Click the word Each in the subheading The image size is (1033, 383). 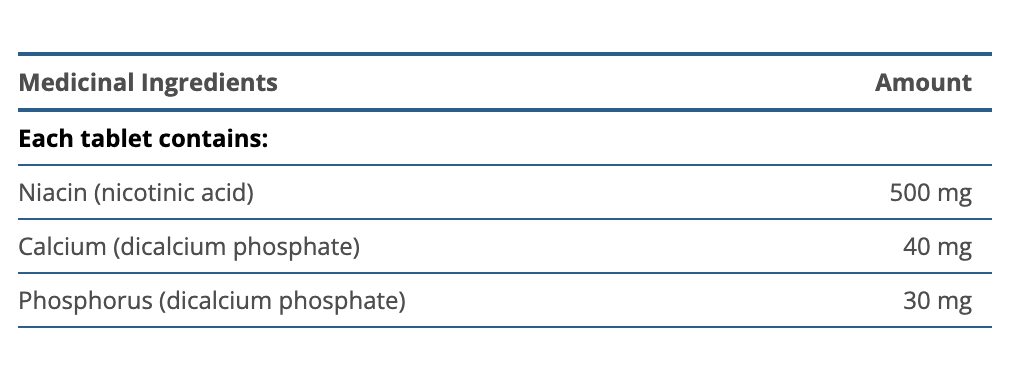point(46,139)
